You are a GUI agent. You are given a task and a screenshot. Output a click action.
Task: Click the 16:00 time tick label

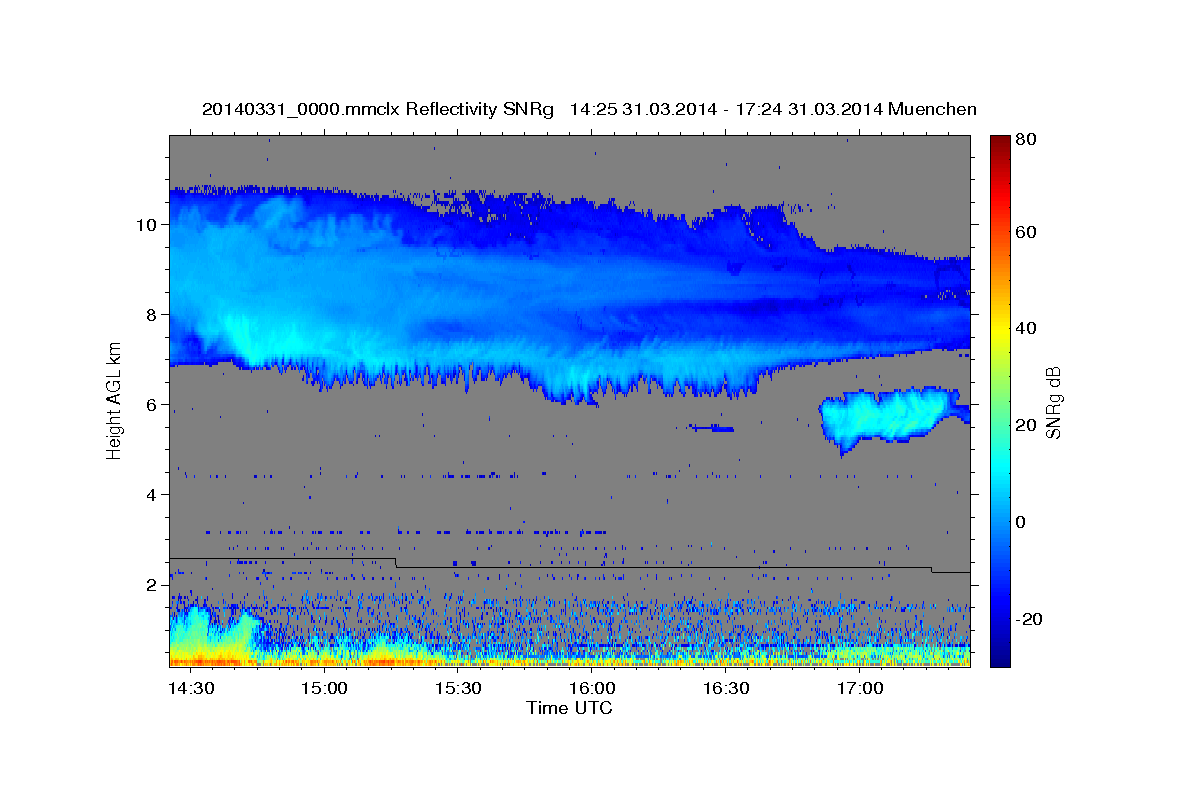click(592, 689)
